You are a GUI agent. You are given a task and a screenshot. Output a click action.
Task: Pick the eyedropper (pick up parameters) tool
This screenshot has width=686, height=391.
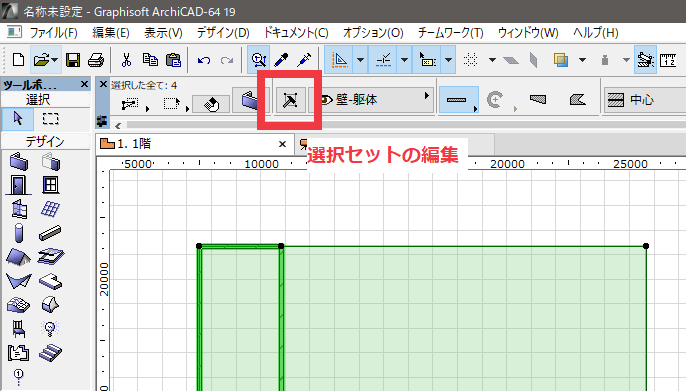[281, 59]
